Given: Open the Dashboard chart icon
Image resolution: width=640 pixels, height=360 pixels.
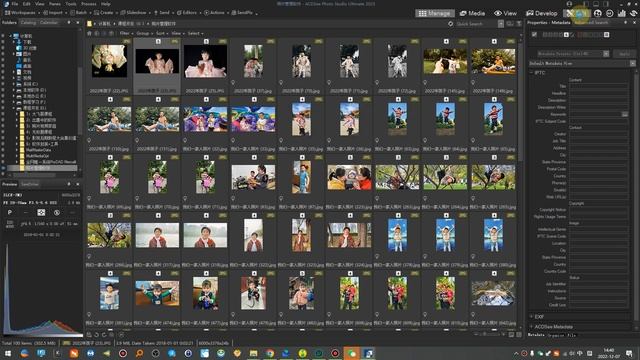Looking at the screenshot, I should [621, 13].
